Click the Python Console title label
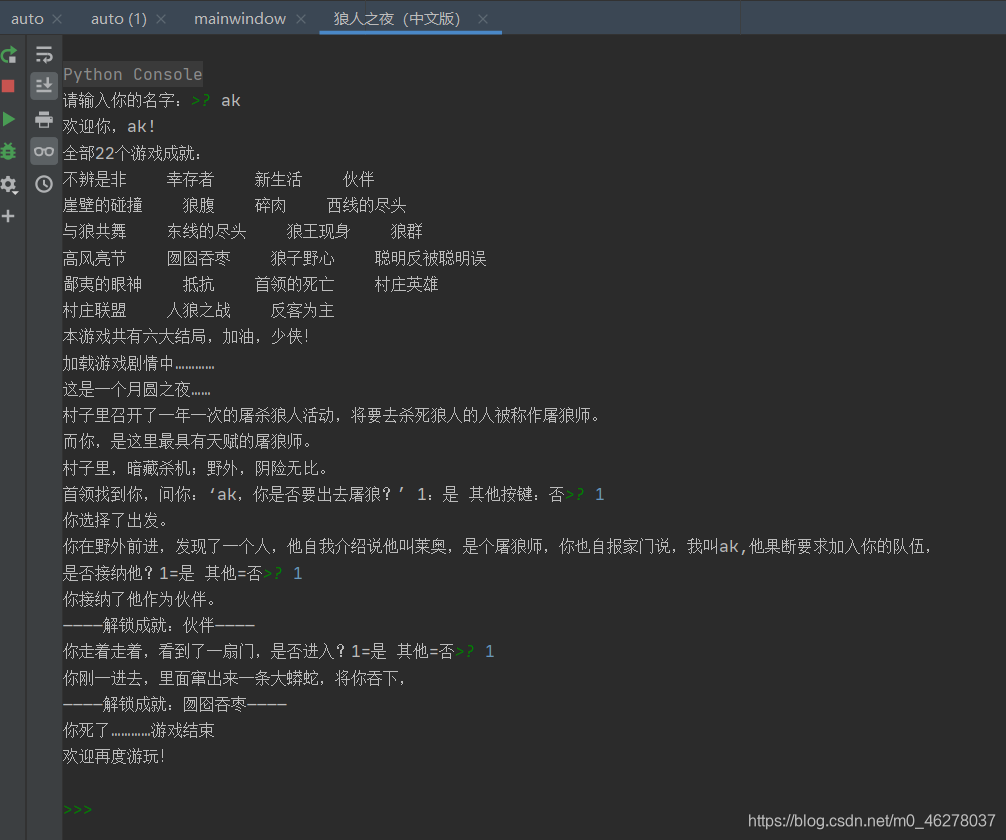Image resolution: width=1006 pixels, height=840 pixels. 132,73
